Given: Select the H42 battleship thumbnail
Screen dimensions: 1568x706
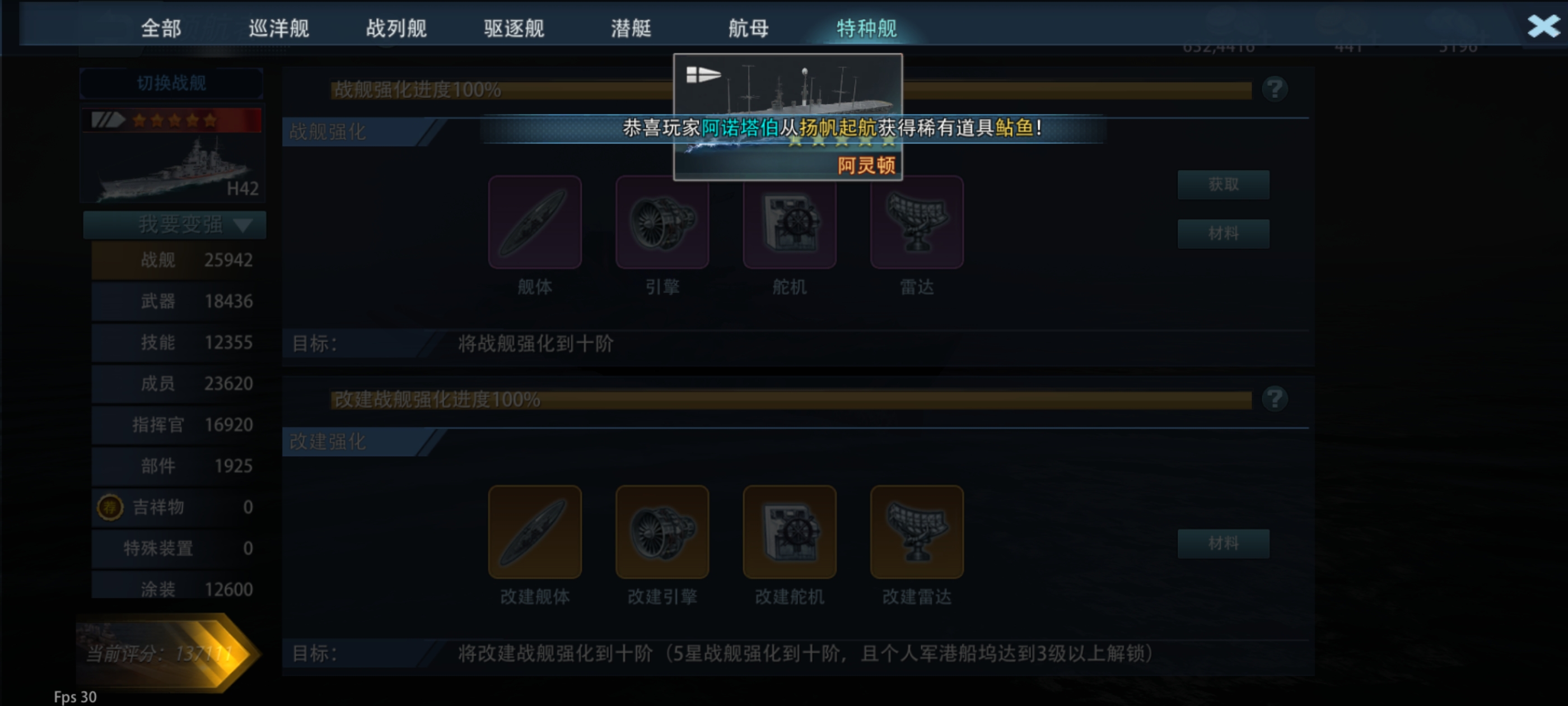Looking at the screenshot, I should [172, 155].
